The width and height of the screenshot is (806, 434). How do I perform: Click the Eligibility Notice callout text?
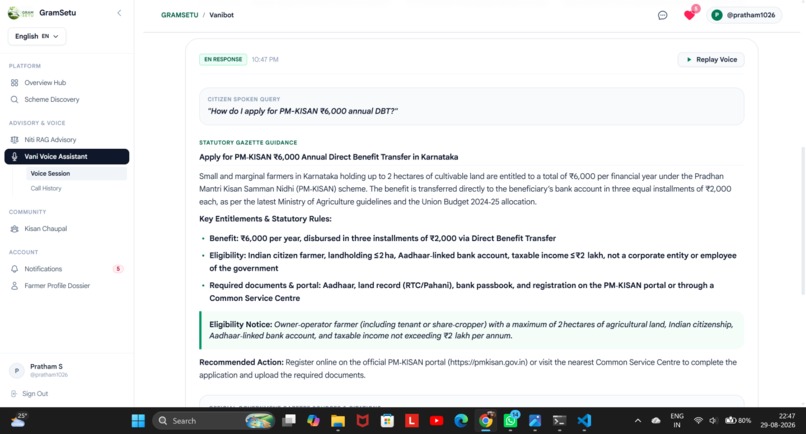[471, 330]
